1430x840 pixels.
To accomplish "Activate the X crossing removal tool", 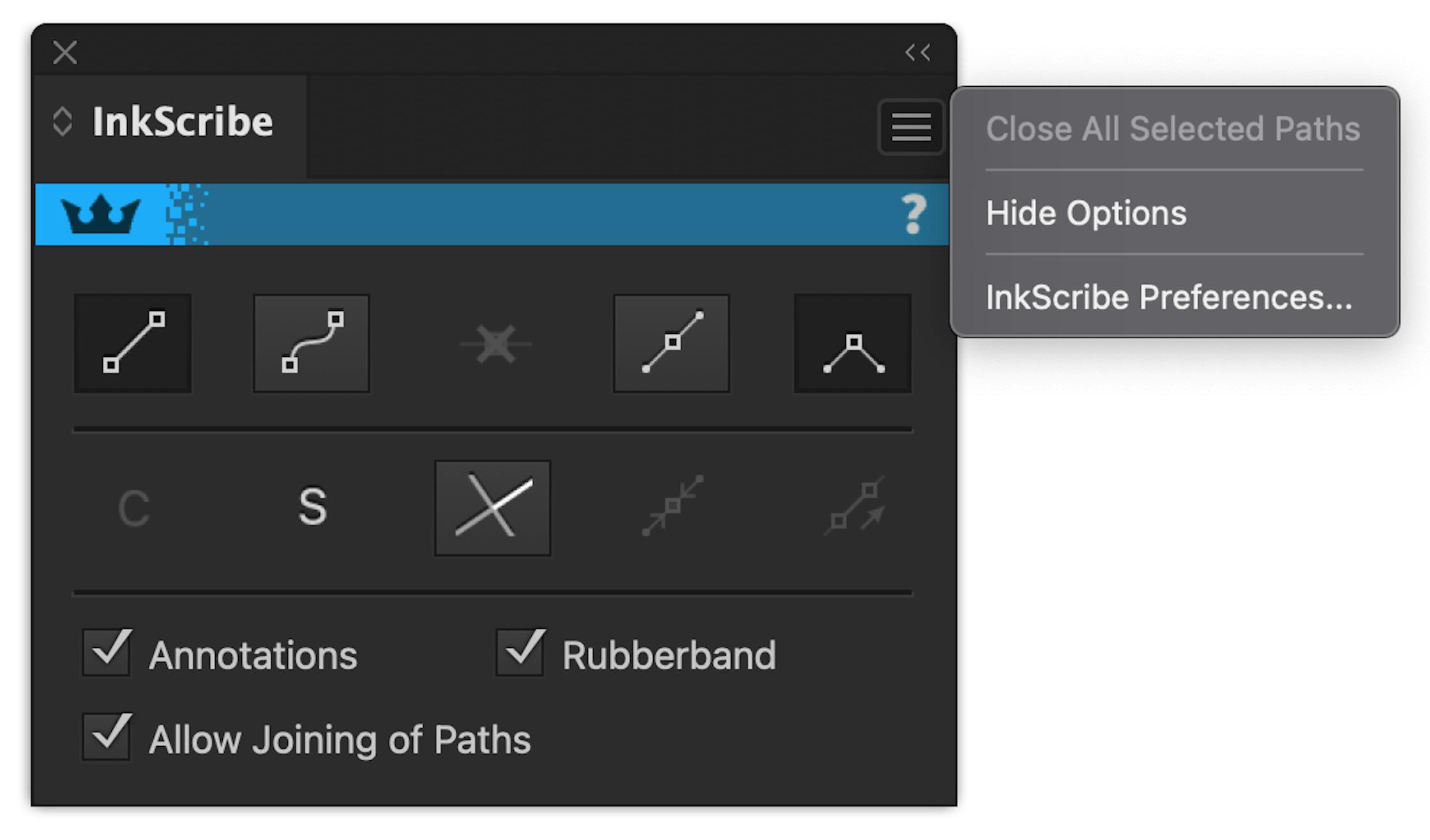I will pyautogui.click(x=492, y=507).
